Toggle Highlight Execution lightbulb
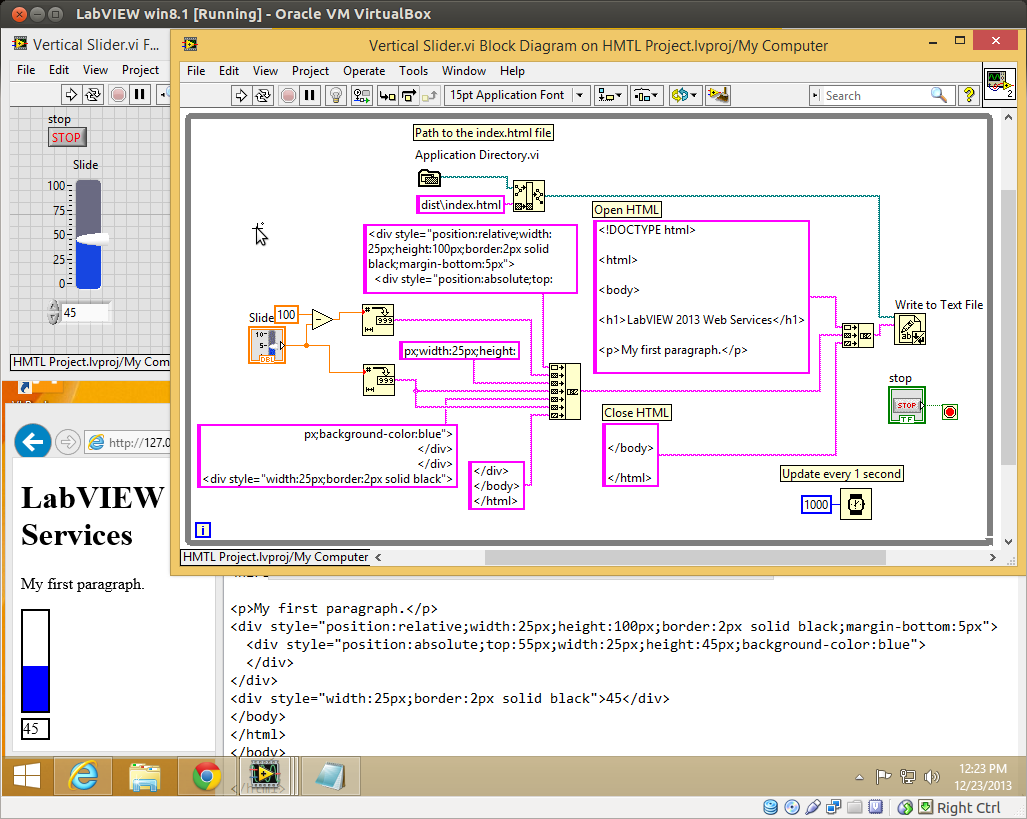The width and height of the screenshot is (1027, 819). pyautogui.click(x=337, y=96)
